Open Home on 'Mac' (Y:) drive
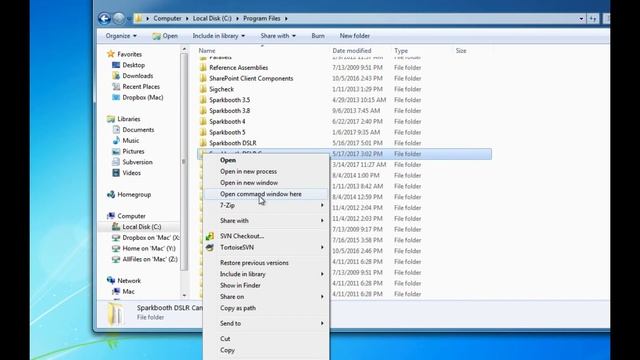This screenshot has width=640, height=360. (x=149, y=248)
